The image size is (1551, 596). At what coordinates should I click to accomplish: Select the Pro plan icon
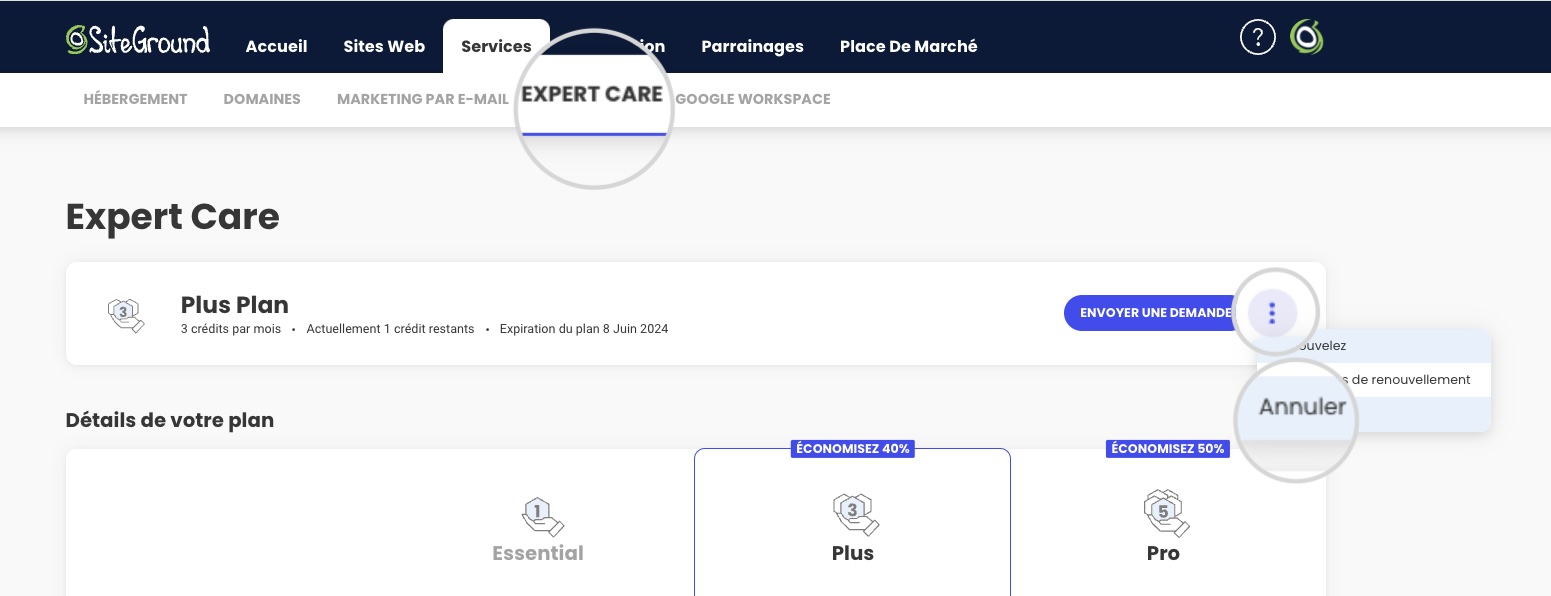1166,513
